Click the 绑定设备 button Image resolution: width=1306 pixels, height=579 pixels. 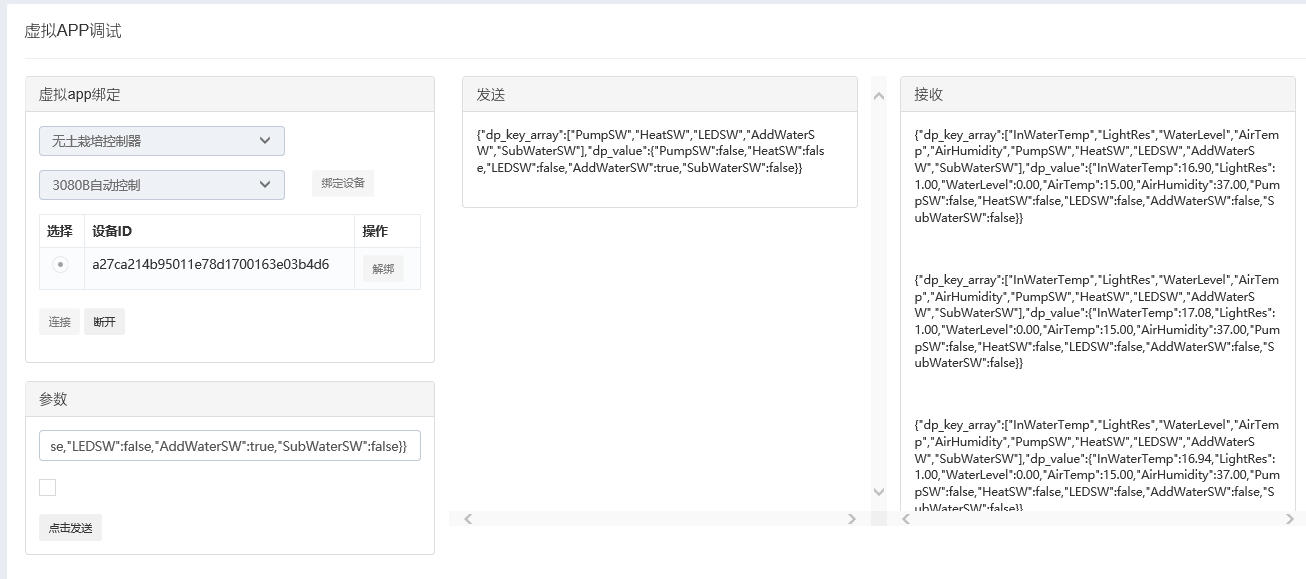(x=342, y=184)
